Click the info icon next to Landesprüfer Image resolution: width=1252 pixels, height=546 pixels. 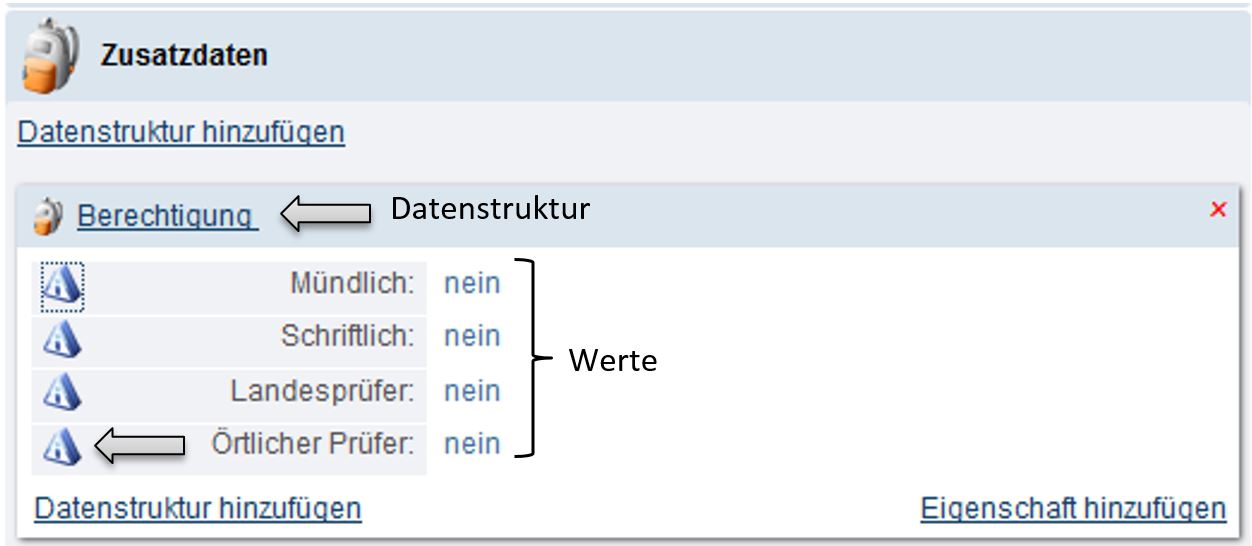pos(62,392)
